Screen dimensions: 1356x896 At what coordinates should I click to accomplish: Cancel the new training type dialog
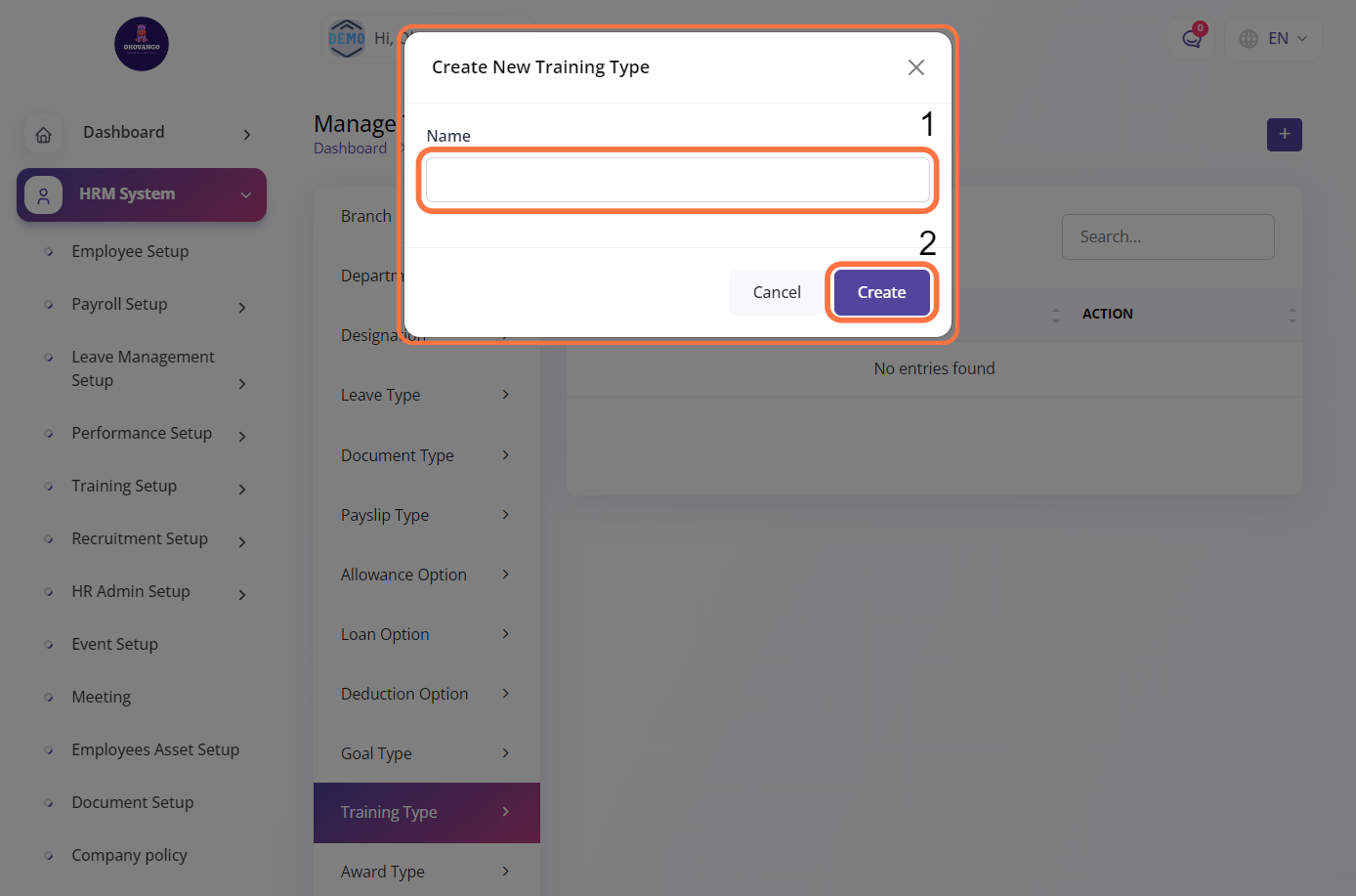pos(777,292)
